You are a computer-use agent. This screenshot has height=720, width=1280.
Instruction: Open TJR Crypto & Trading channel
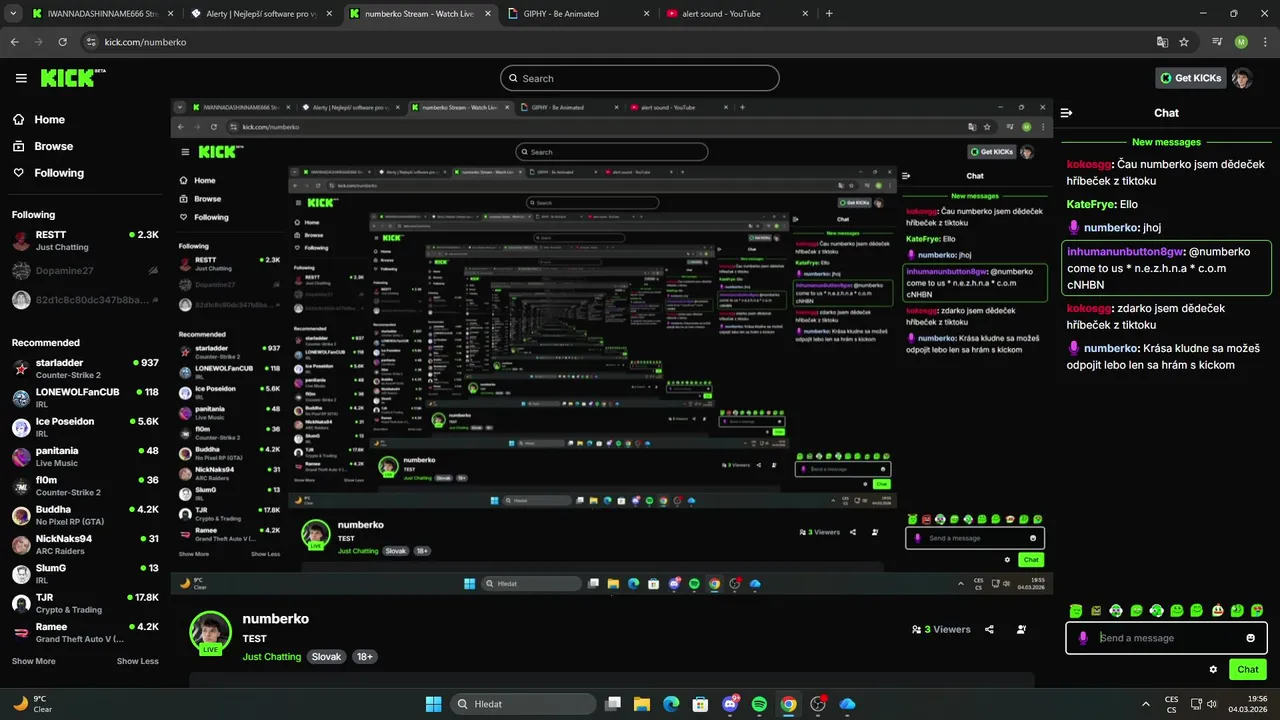coord(85,603)
